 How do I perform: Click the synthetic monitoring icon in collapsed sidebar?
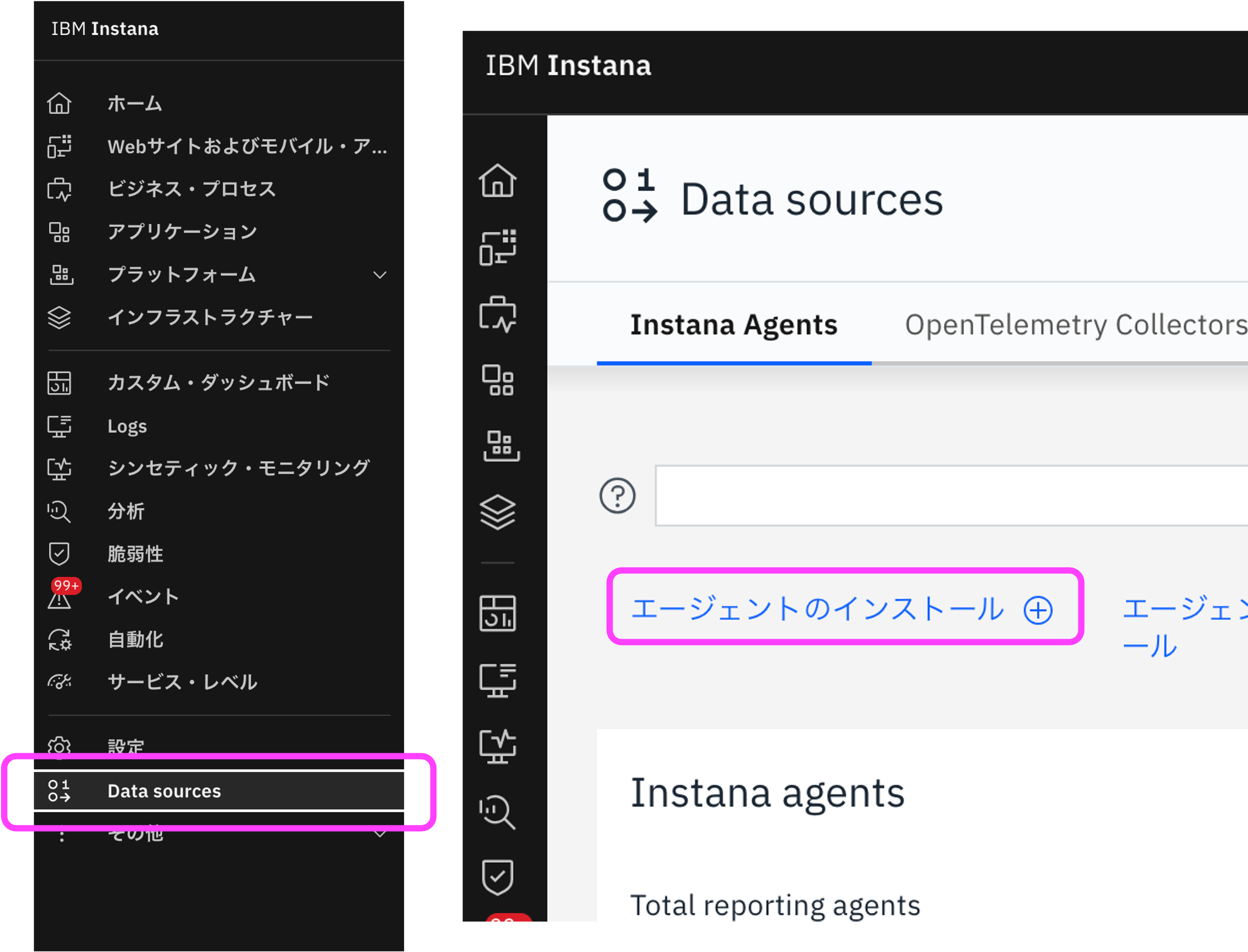pyautogui.click(x=497, y=746)
